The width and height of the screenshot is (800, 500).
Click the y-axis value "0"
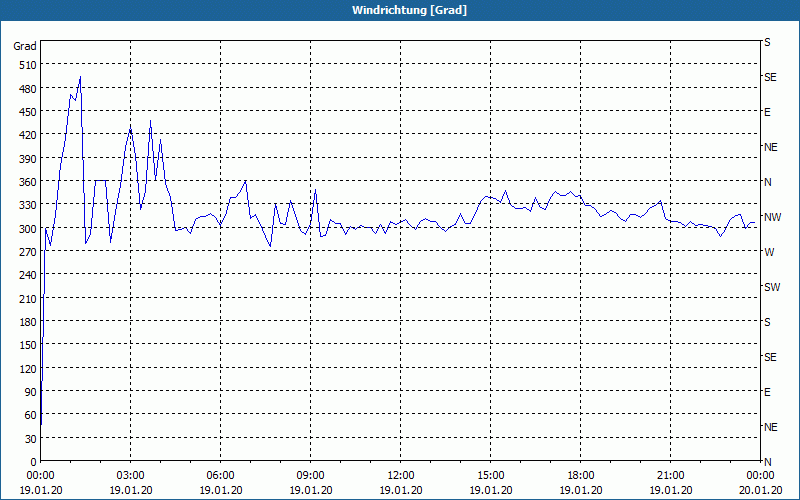click(x=34, y=462)
